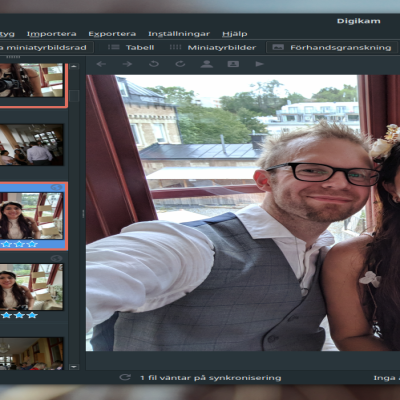Click the globe icon above fourth thumbnail
Screen dimensions: 400x400
tap(57, 258)
